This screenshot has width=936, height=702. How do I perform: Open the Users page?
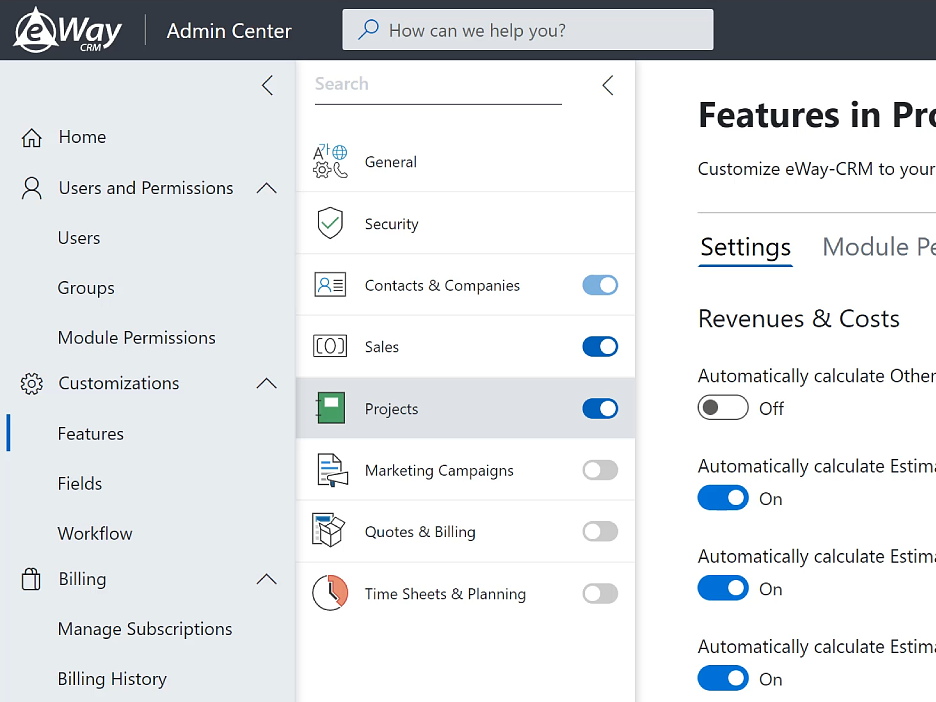(79, 238)
